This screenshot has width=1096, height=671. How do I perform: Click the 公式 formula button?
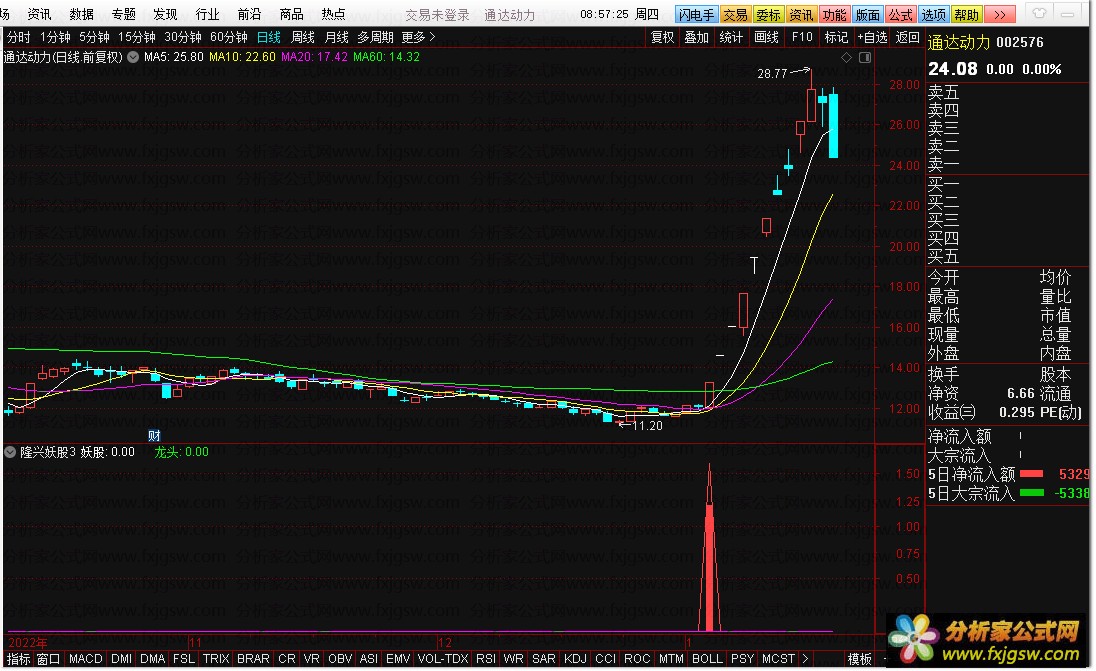point(900,15)
